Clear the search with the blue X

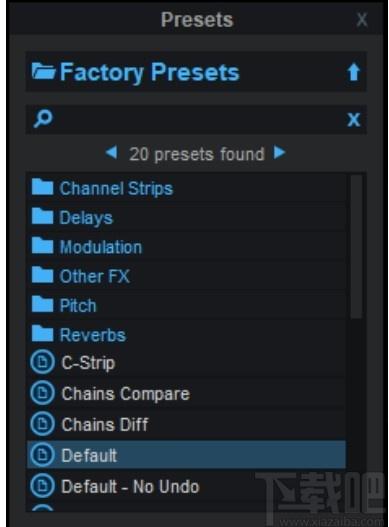tap(353, 120)
